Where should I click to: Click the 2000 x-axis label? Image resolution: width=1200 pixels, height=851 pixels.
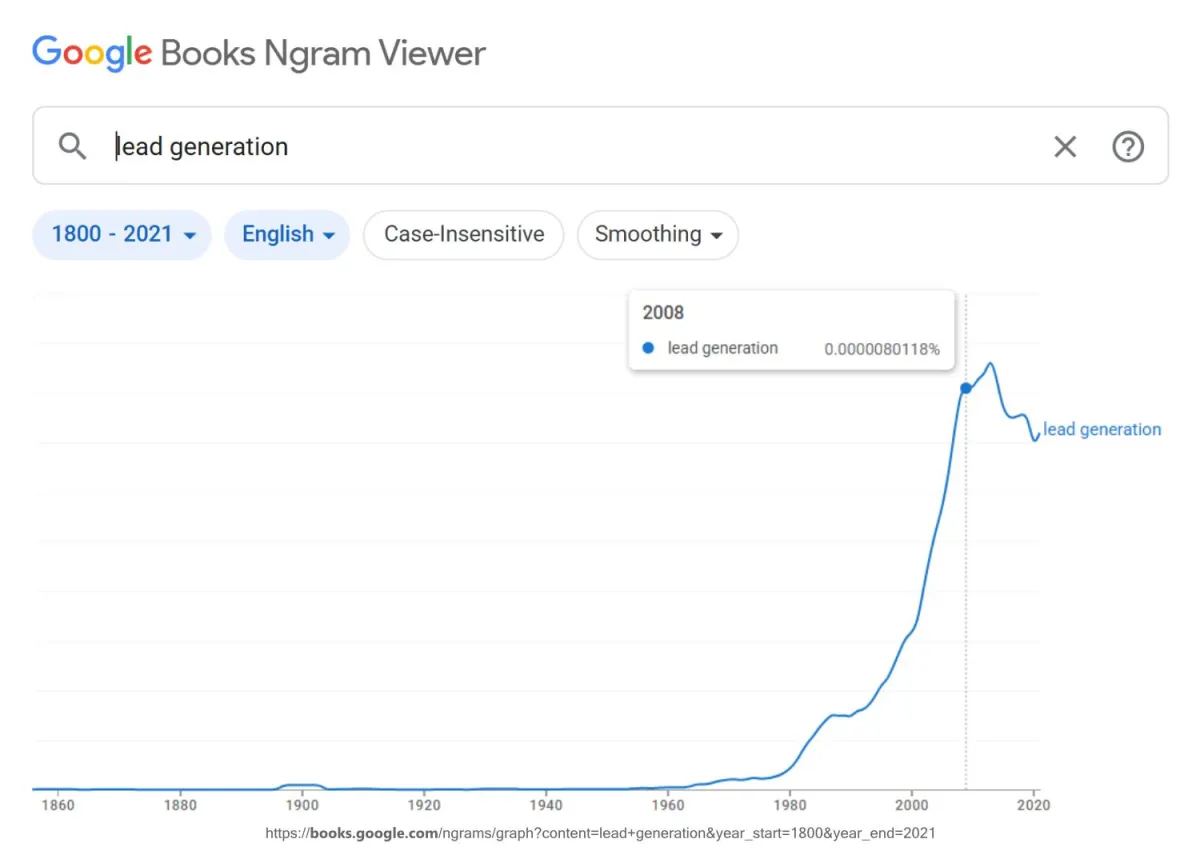(x=911, y=805)
